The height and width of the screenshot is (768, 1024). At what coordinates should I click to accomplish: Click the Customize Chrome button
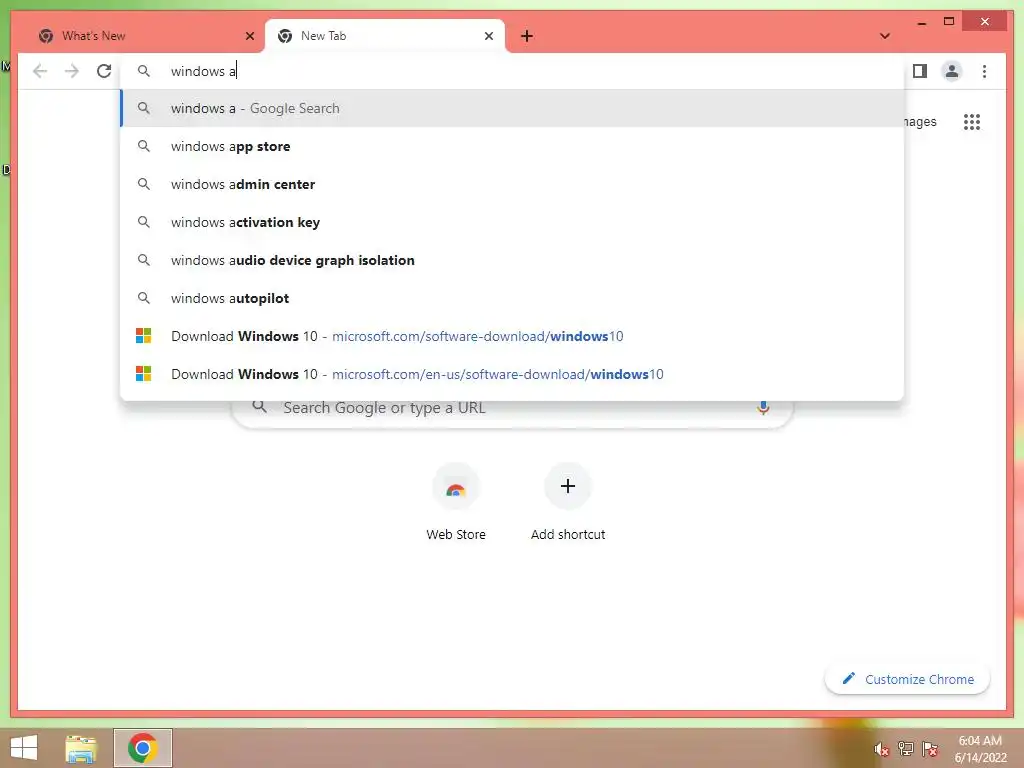(908, 679)
